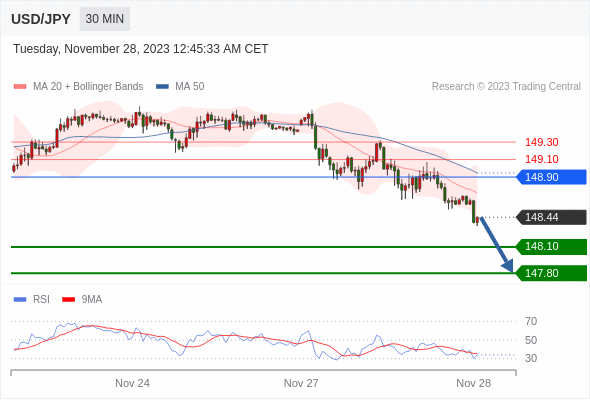Click the RSI 50 level label
The image size is (590, 400).
click(x=531, y=340)
